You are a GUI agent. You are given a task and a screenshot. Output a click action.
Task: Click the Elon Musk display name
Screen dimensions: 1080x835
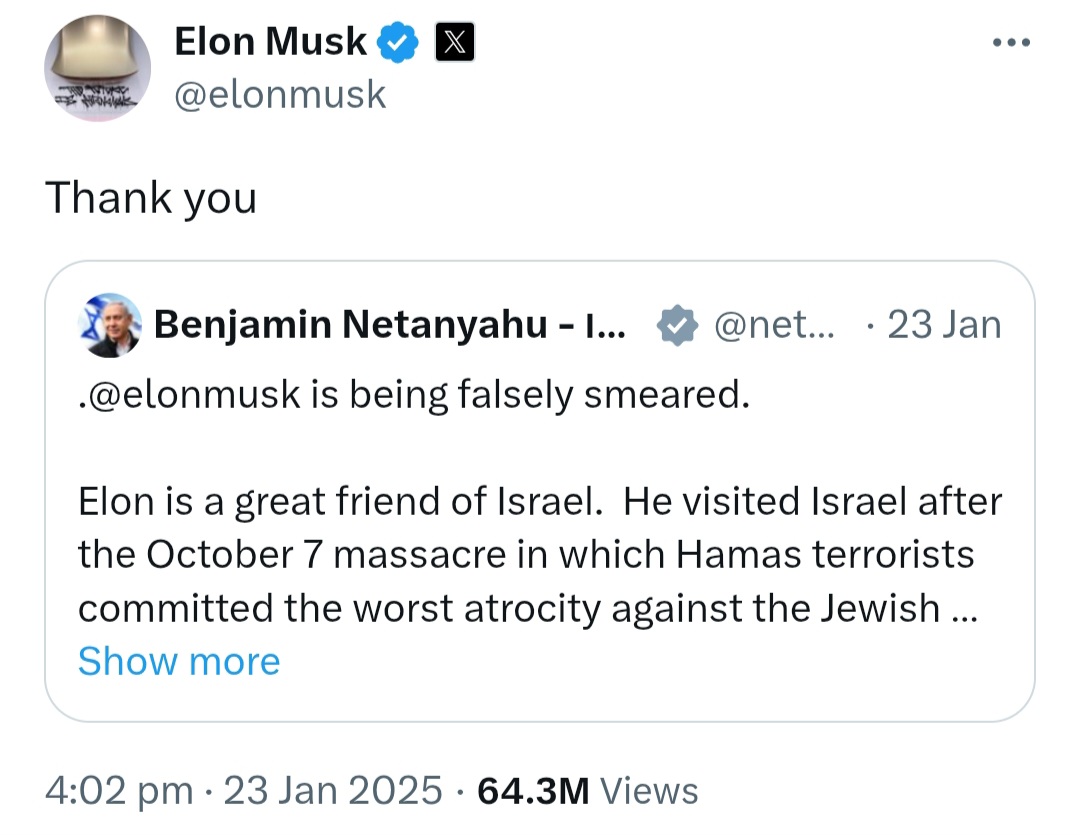pyautogui.click(x=271, y=42)
